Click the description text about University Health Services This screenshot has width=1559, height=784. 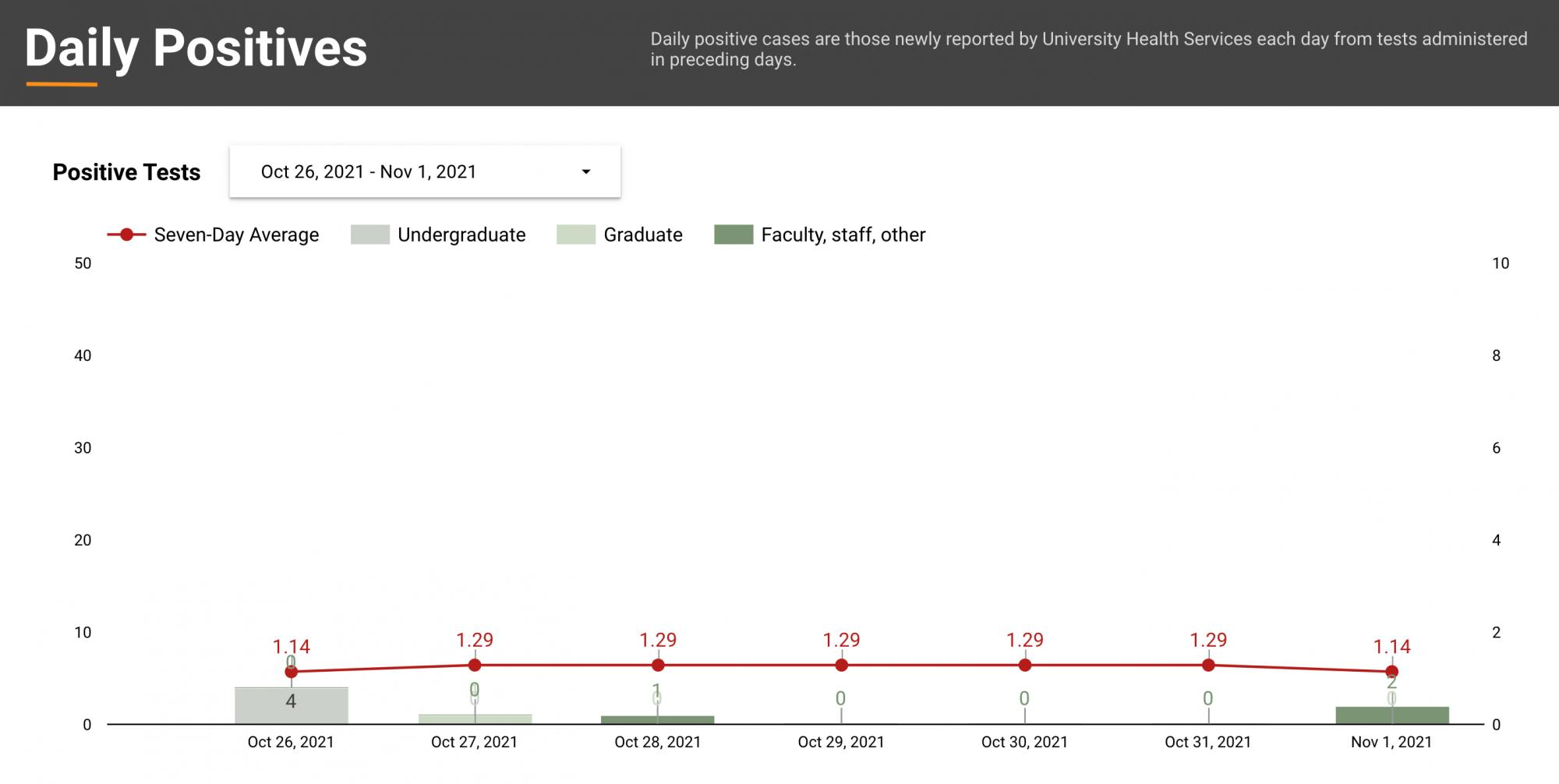coord(1089,48)
